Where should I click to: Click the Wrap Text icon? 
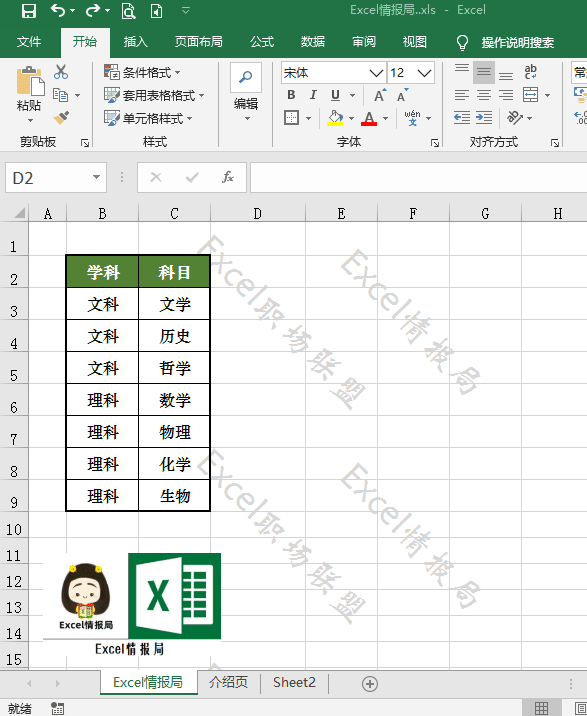point(530,72)
